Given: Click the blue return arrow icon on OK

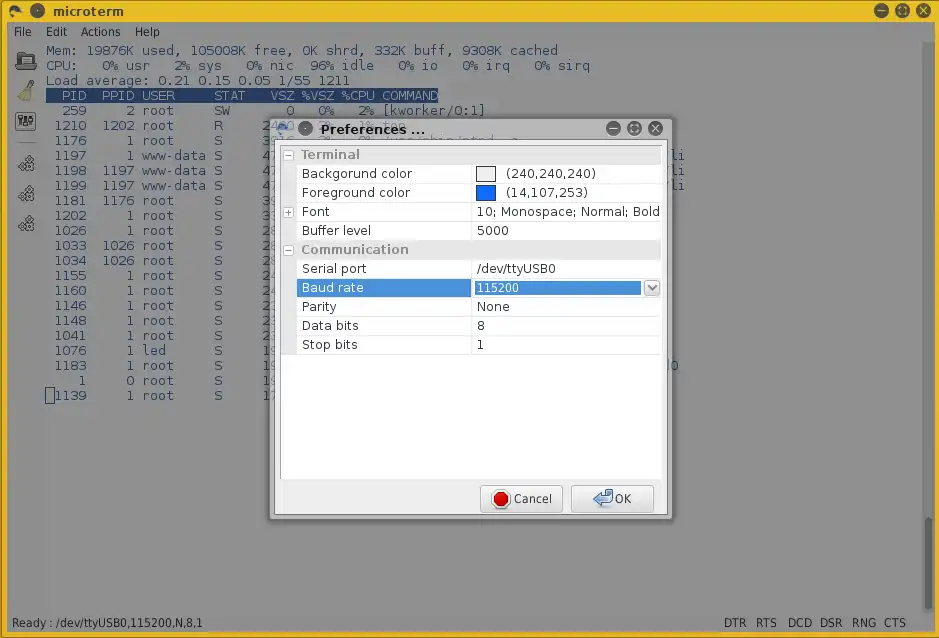Looking at the screenshot, I should click(x=603, y=498).
